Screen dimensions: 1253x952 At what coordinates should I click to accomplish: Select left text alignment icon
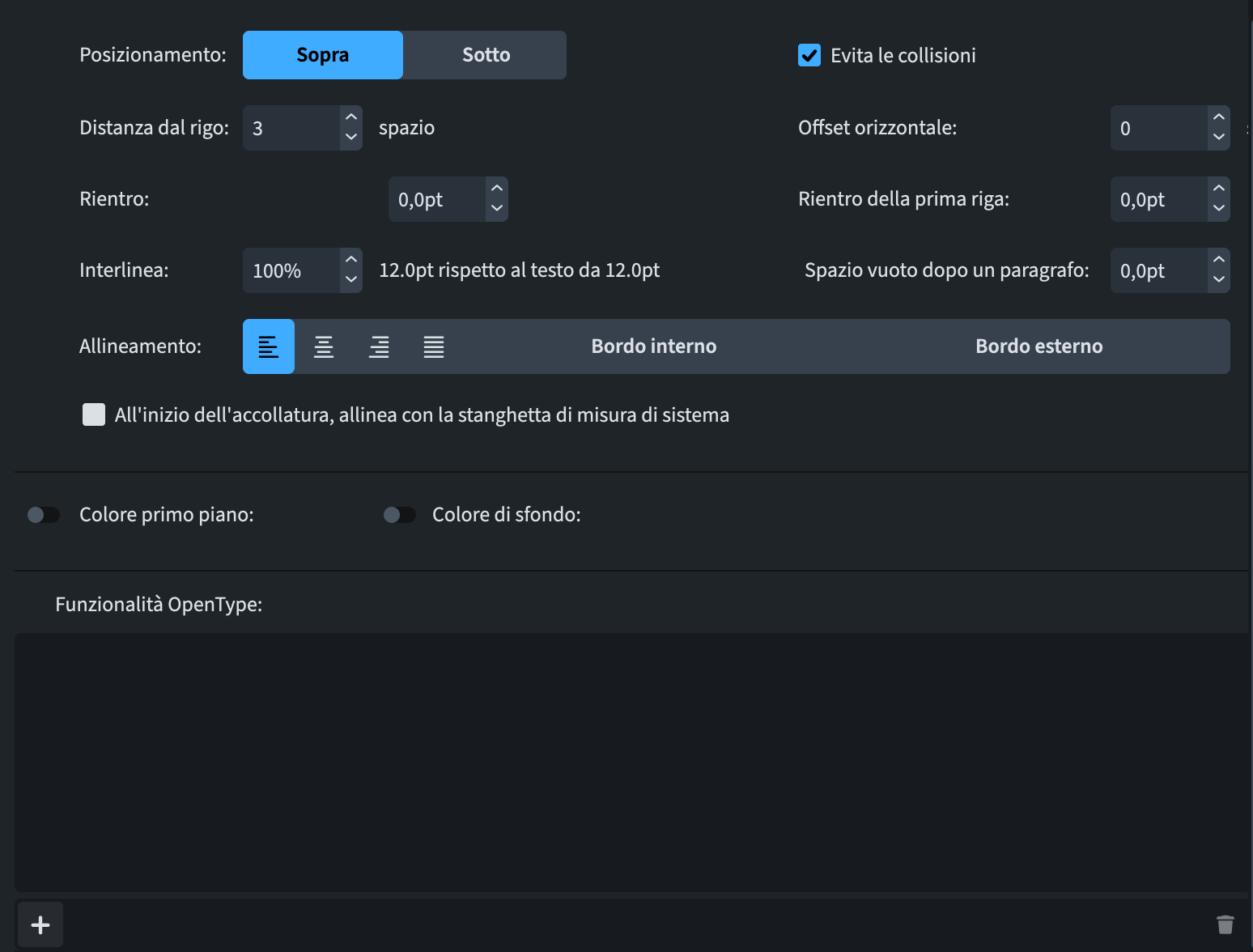click(268, 346)
